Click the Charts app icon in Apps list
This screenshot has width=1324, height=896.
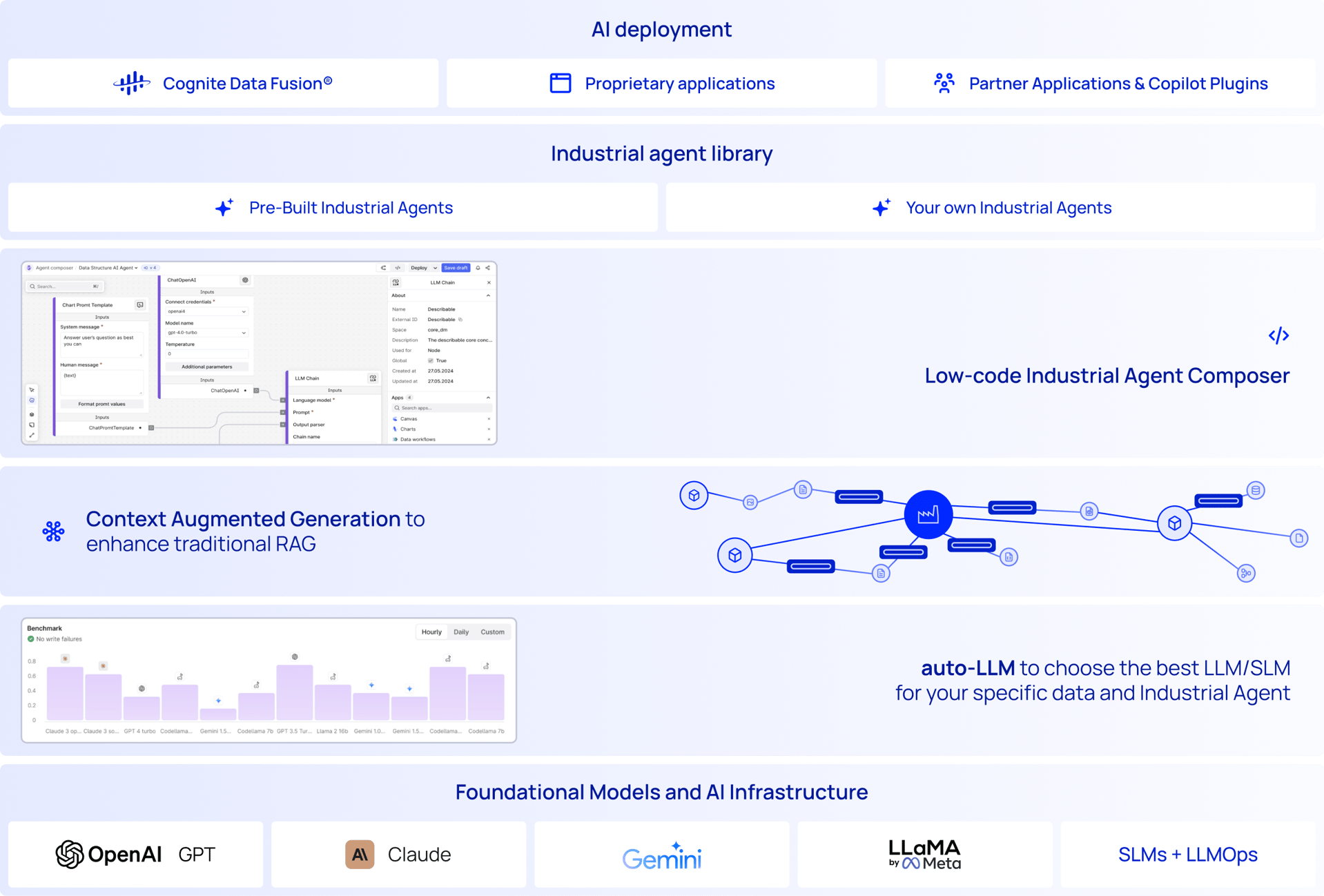click(x=396, y=429)
